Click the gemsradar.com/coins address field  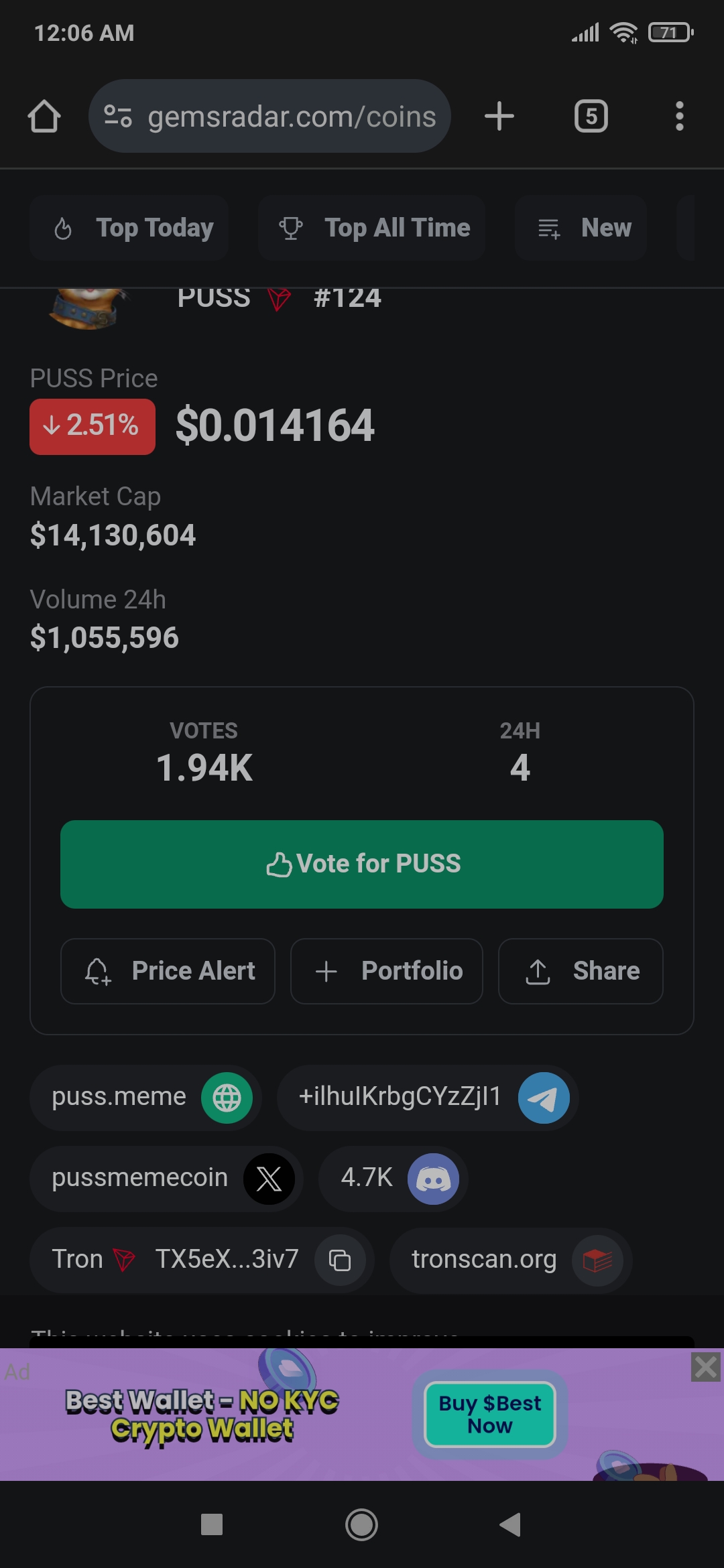point(292,117)
